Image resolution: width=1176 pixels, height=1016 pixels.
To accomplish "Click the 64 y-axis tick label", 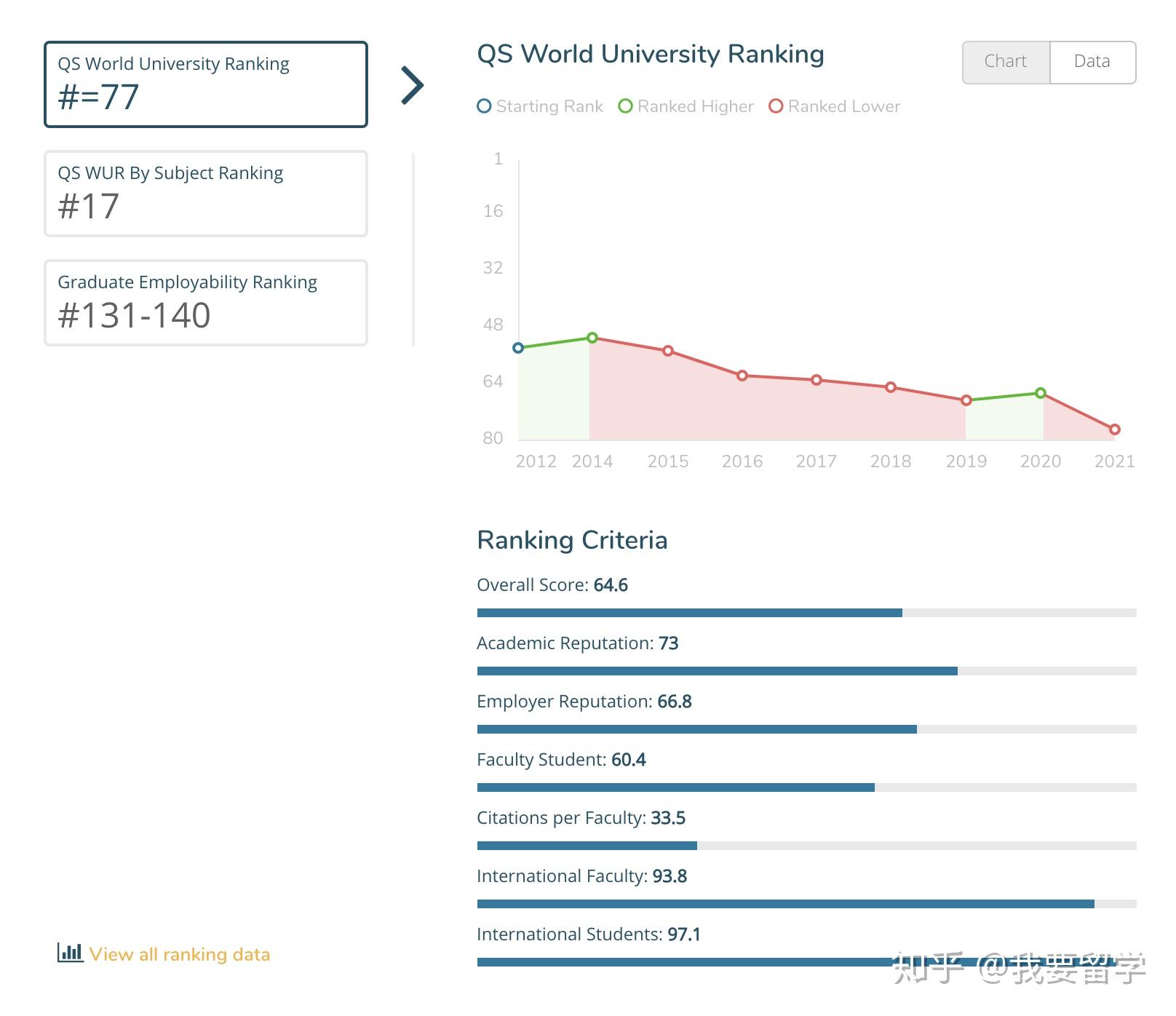I will pyautogui.click(x=493, y=381).
